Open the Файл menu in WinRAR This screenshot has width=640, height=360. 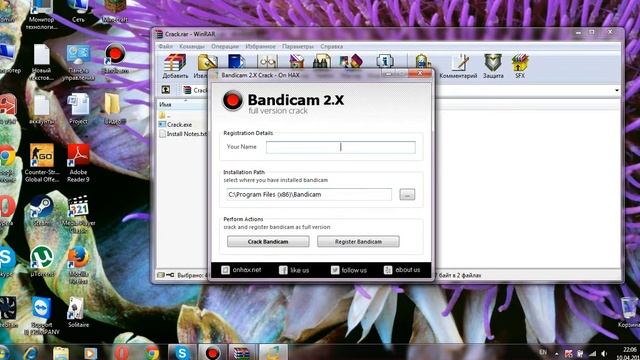coord(165,47)
